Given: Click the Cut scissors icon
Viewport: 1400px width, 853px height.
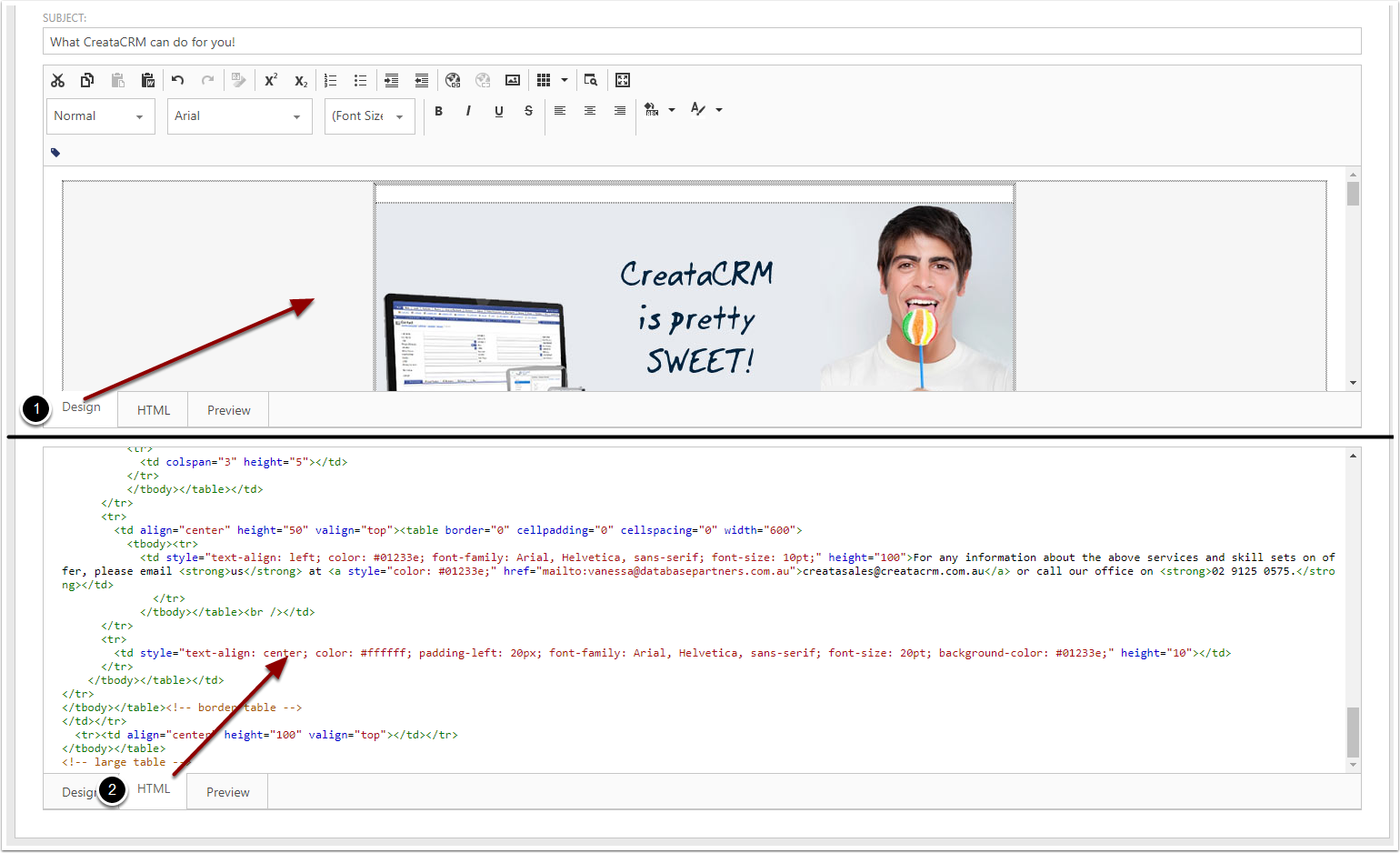Looking at the screenshot, I should 58,80.
